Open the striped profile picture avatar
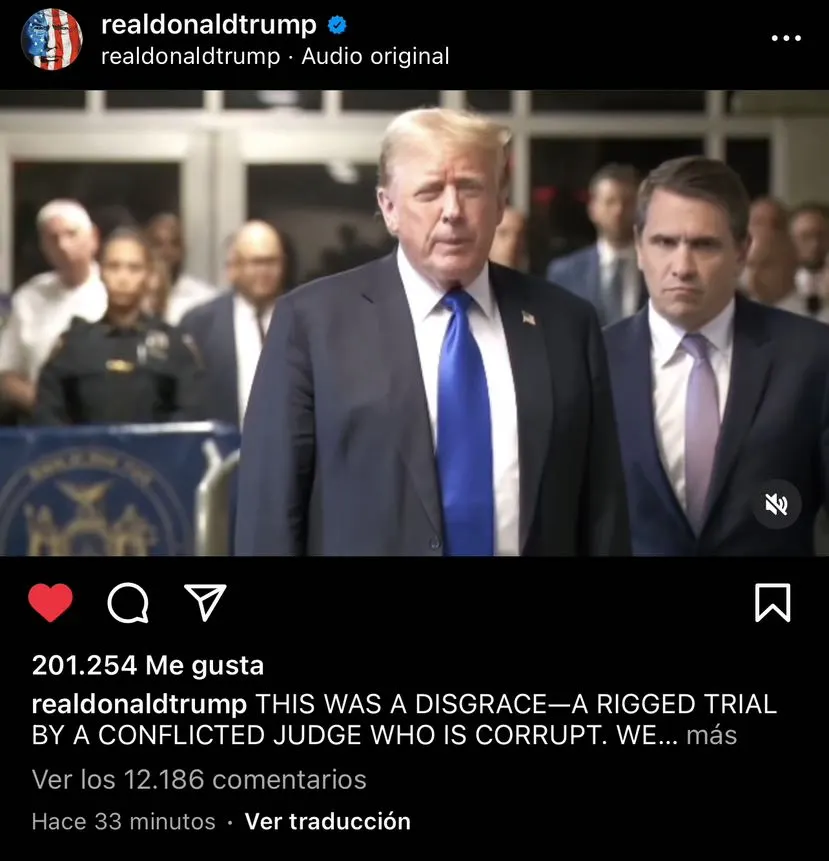 click(x=52, y=39)
